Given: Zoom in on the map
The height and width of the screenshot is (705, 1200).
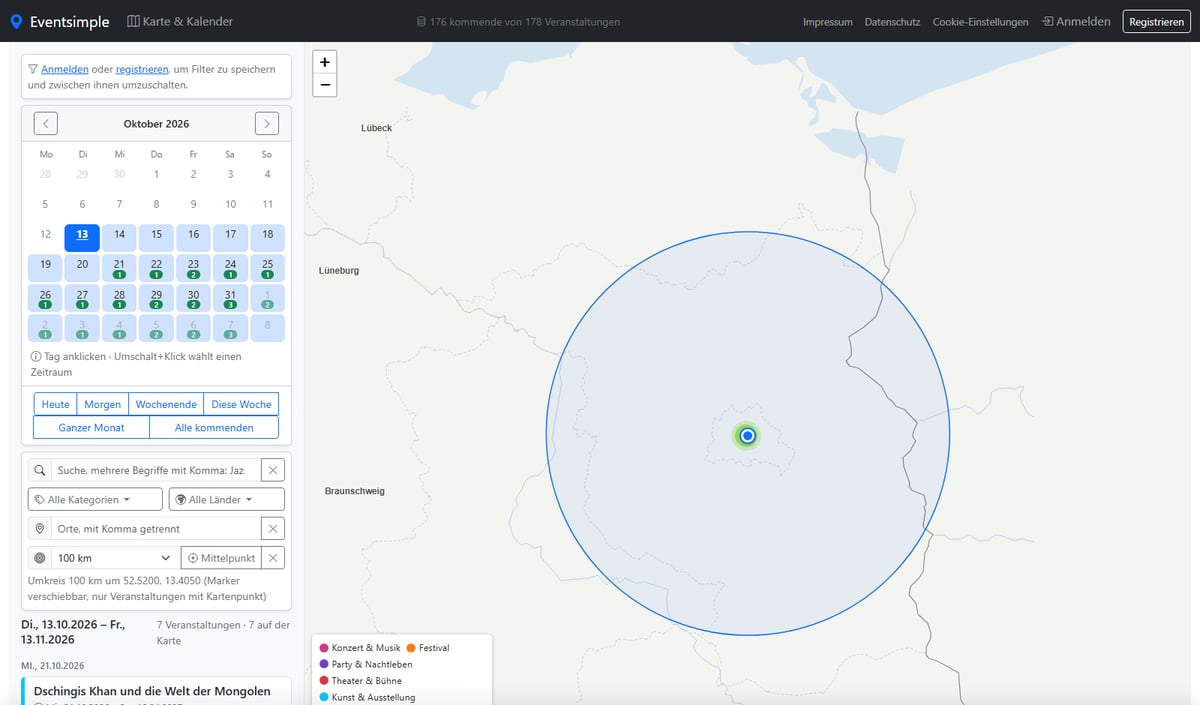Looking at the screenshot, I should [325, 62].
